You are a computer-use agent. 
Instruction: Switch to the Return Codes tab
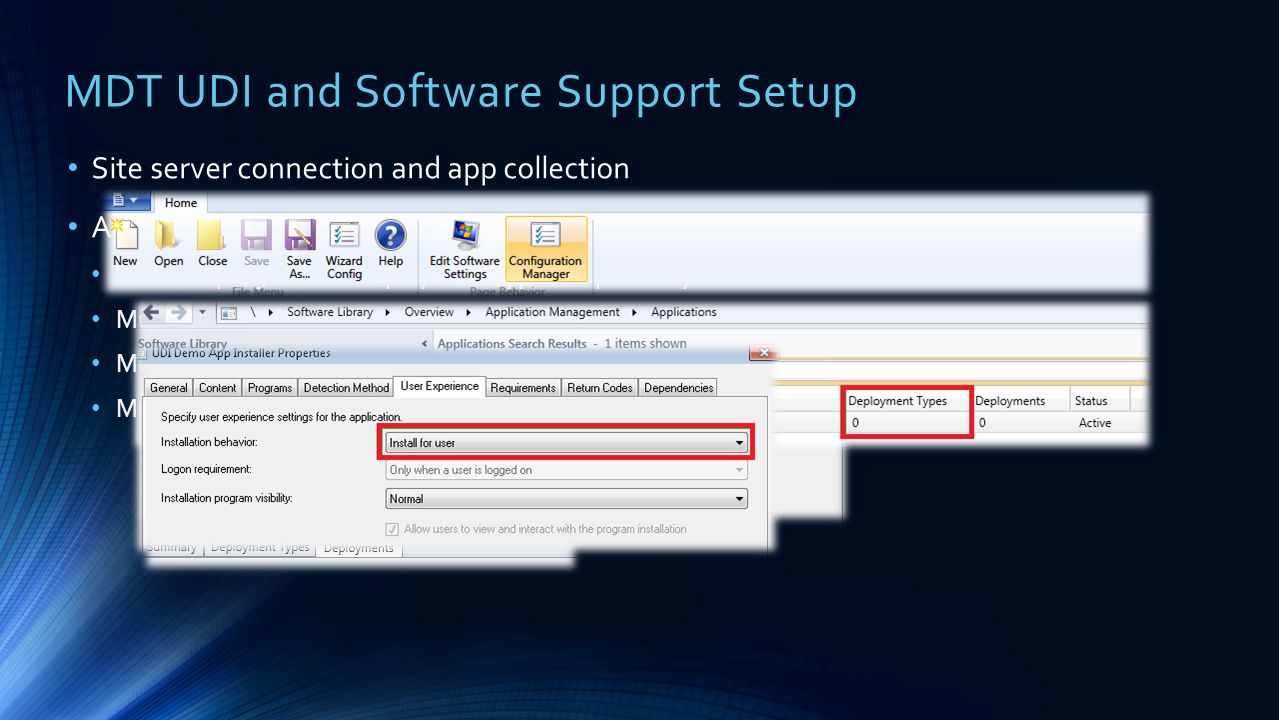[x=600, y=388]
